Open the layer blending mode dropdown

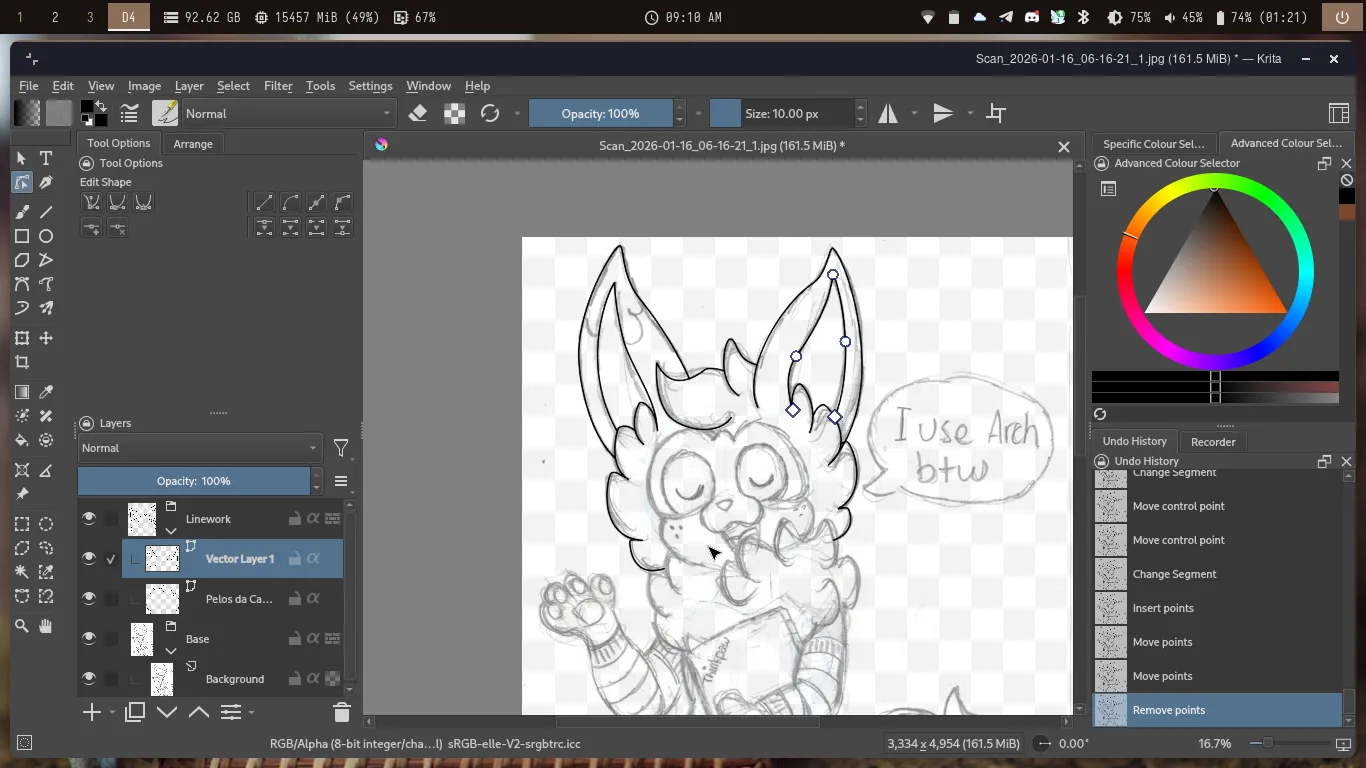coord(199,448)
